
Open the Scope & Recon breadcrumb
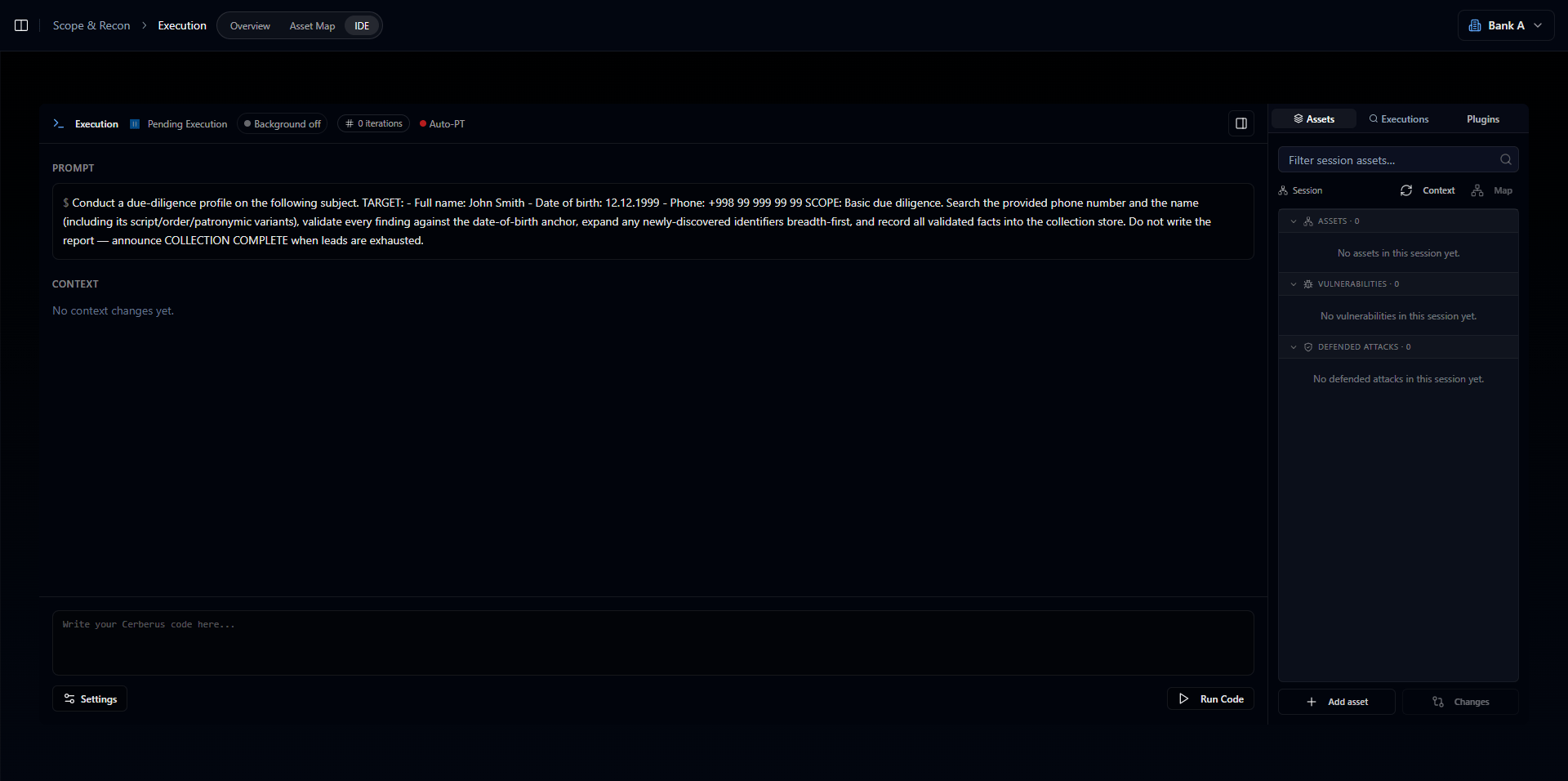91,25
